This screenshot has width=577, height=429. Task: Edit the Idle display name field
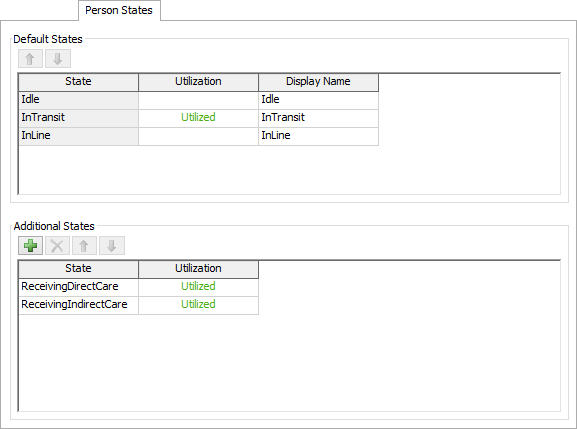(318, 100)
